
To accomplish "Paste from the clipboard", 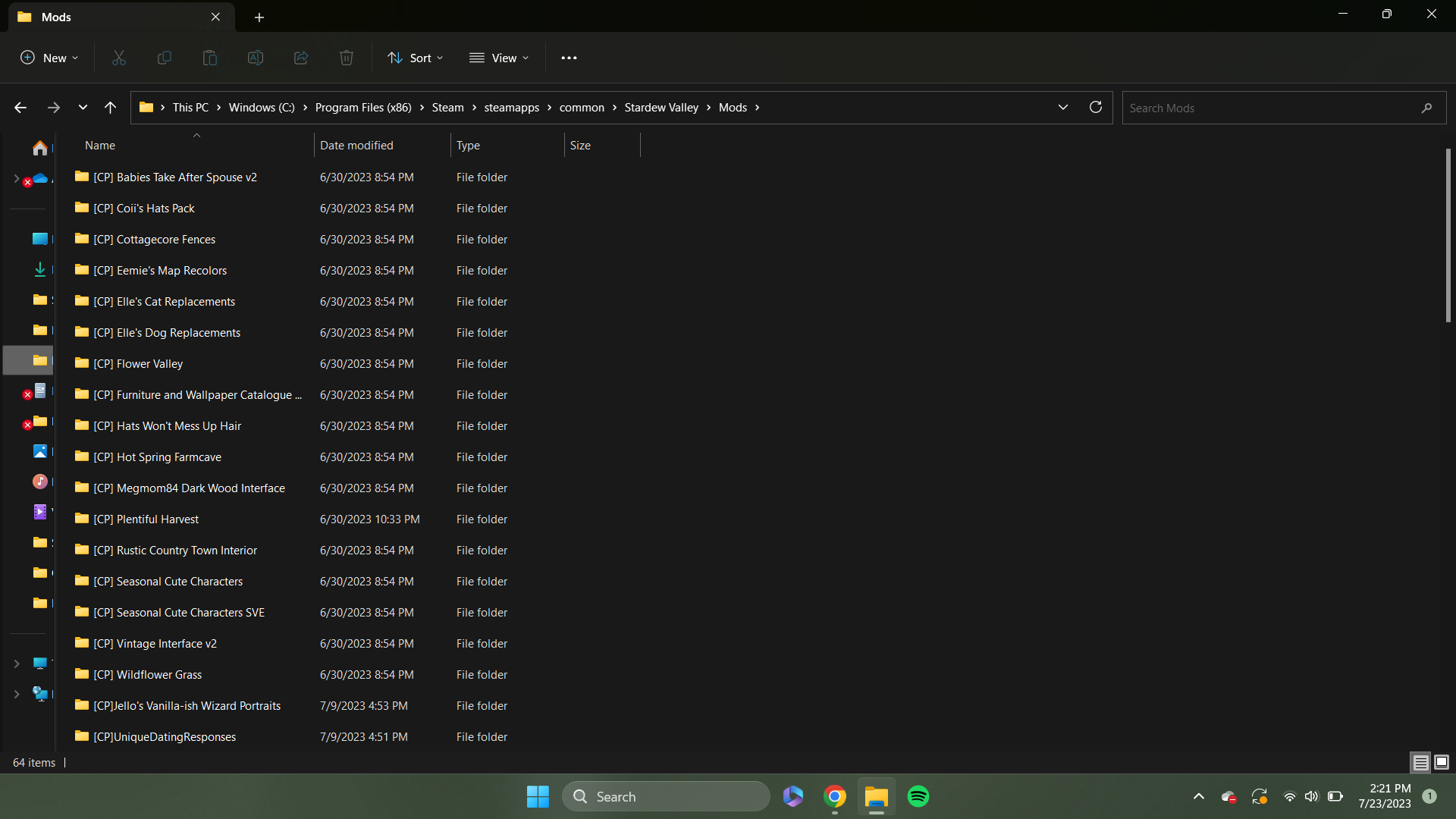I will (x=209, y=58).
